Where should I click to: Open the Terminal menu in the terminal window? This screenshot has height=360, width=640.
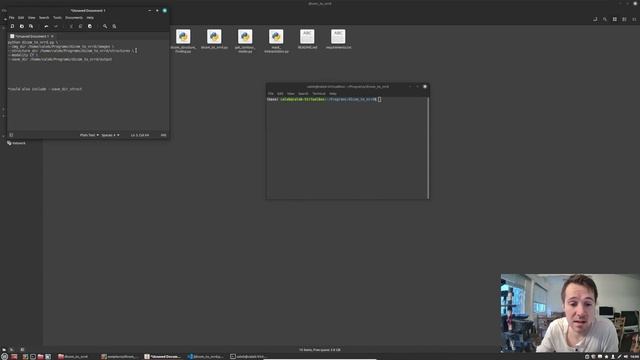tap(319, 93)
